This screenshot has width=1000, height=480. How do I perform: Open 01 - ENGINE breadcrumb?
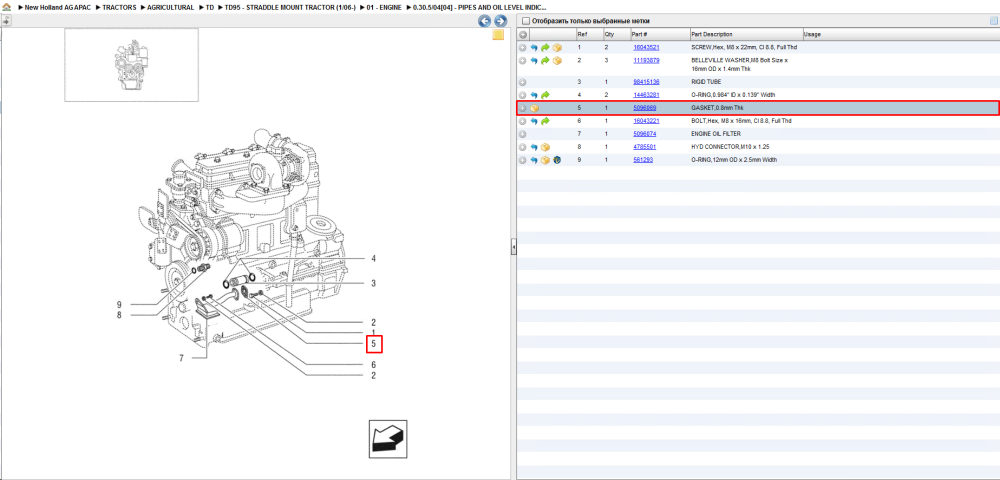coord(384,7)
